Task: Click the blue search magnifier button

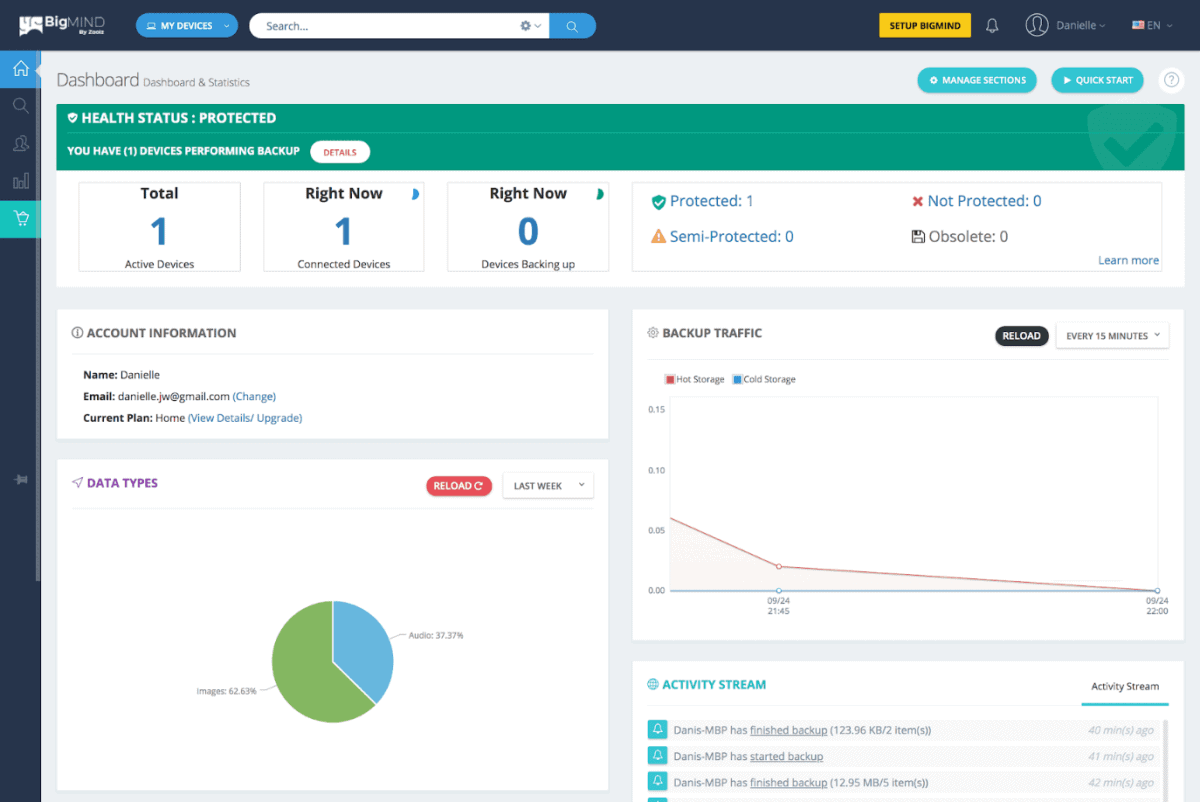Action: coord(572,26)
